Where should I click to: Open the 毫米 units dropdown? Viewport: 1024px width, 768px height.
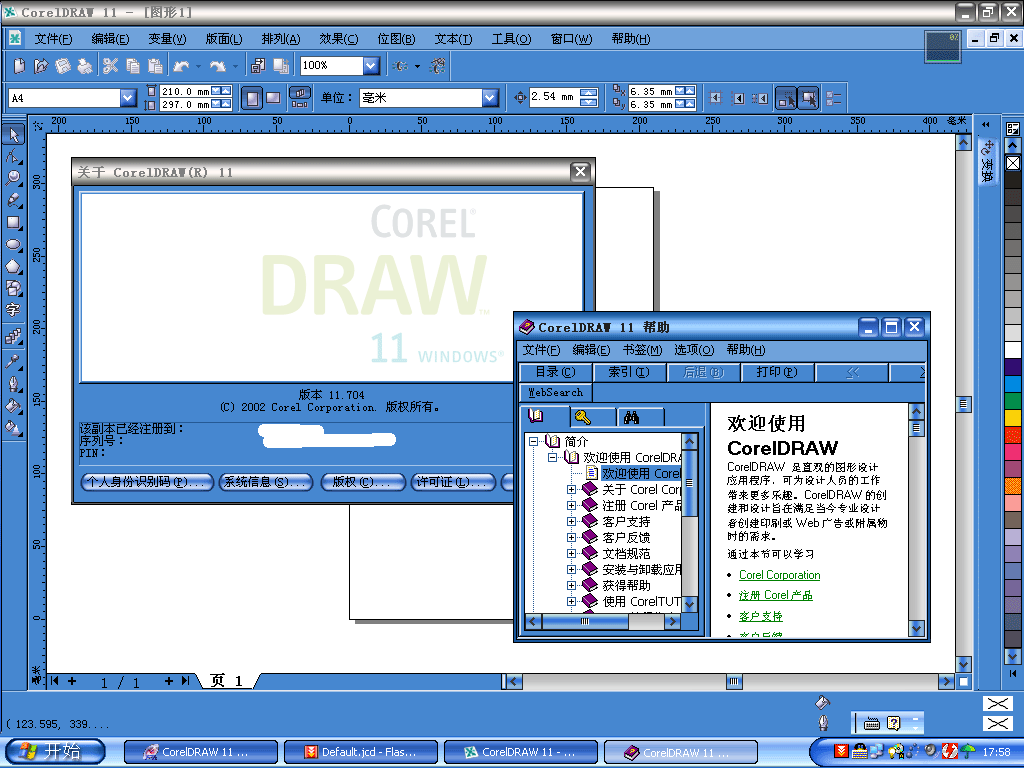pyautogui.click(x=490, y=98)
